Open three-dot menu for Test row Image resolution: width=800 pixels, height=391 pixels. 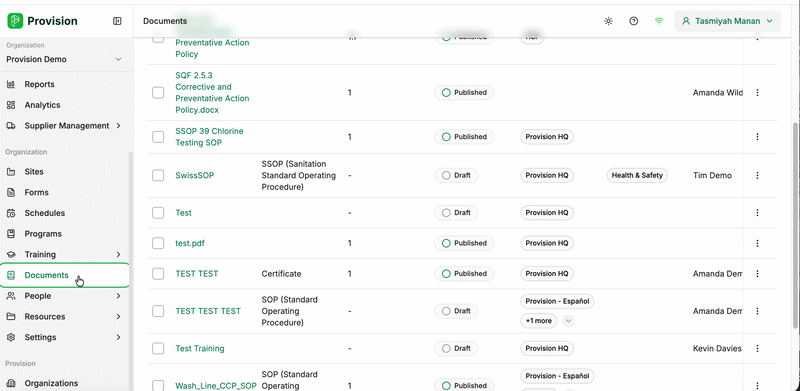click(x=757, y=213)
